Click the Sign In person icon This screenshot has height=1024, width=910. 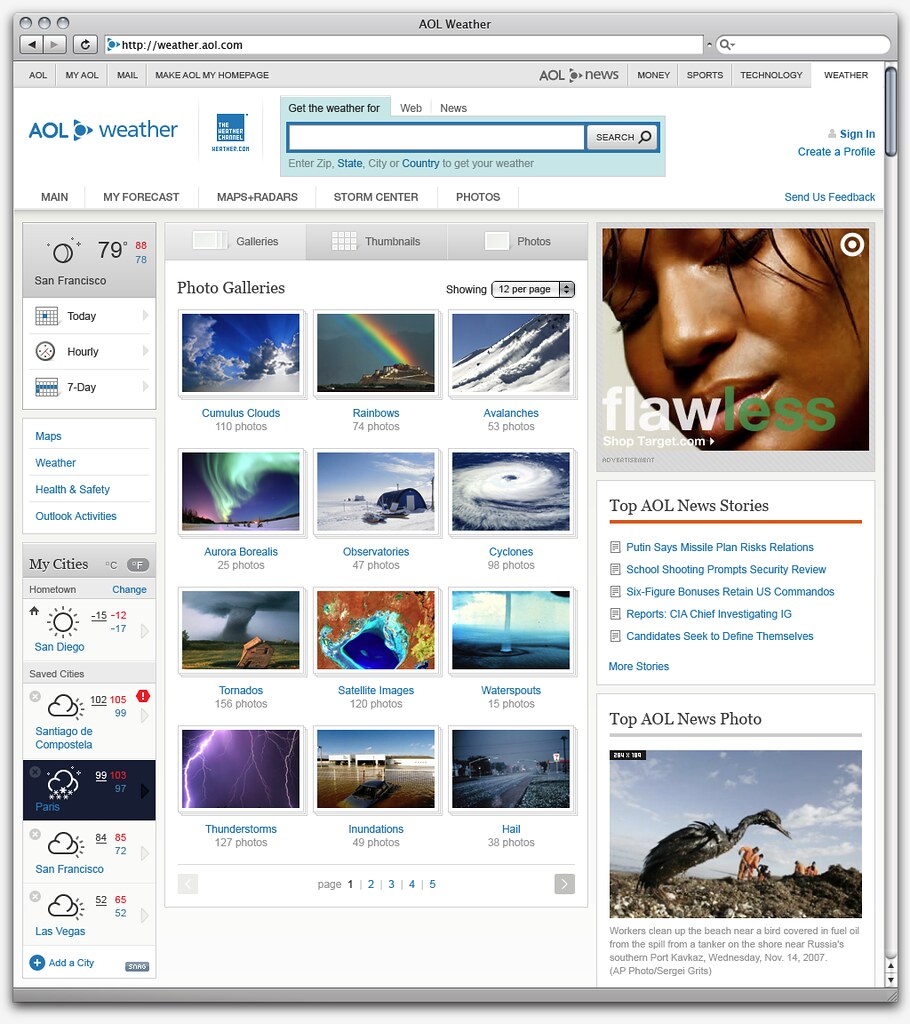coord(832,134)
